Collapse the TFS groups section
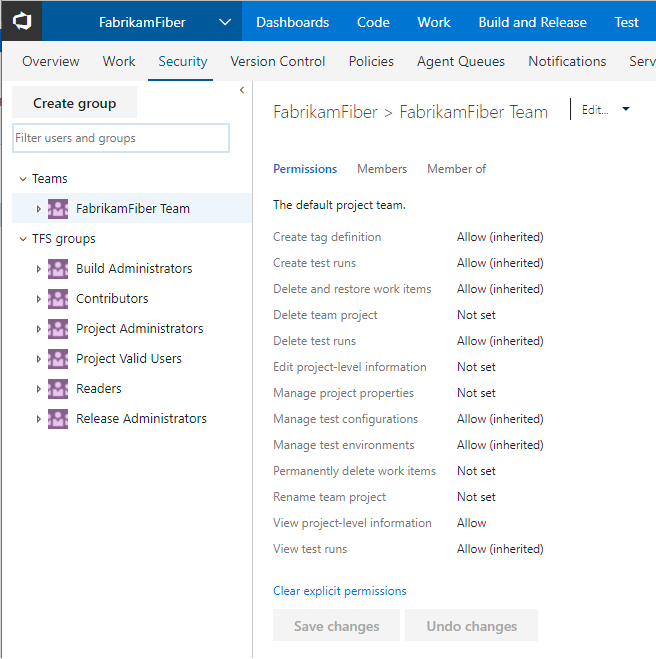 (23, 239)
